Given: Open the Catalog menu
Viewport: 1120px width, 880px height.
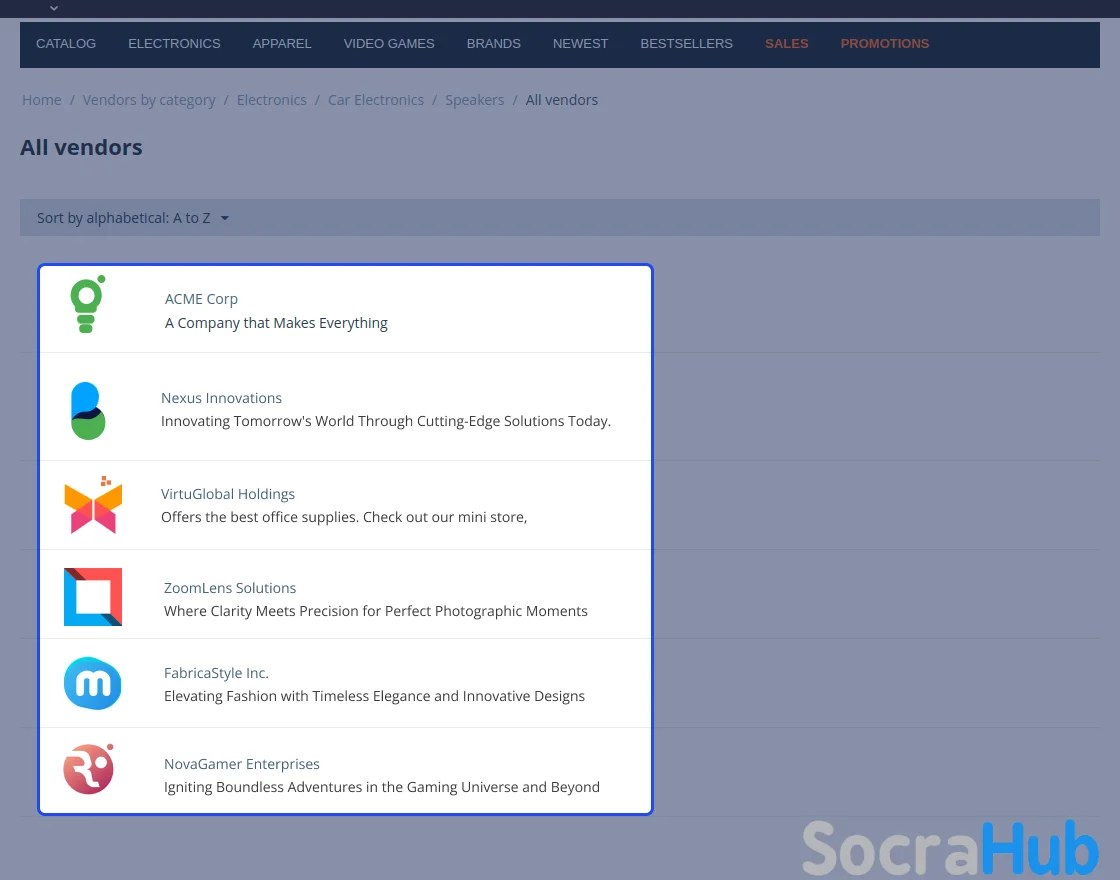Looking at the screenshot, I should coord(66,44).
